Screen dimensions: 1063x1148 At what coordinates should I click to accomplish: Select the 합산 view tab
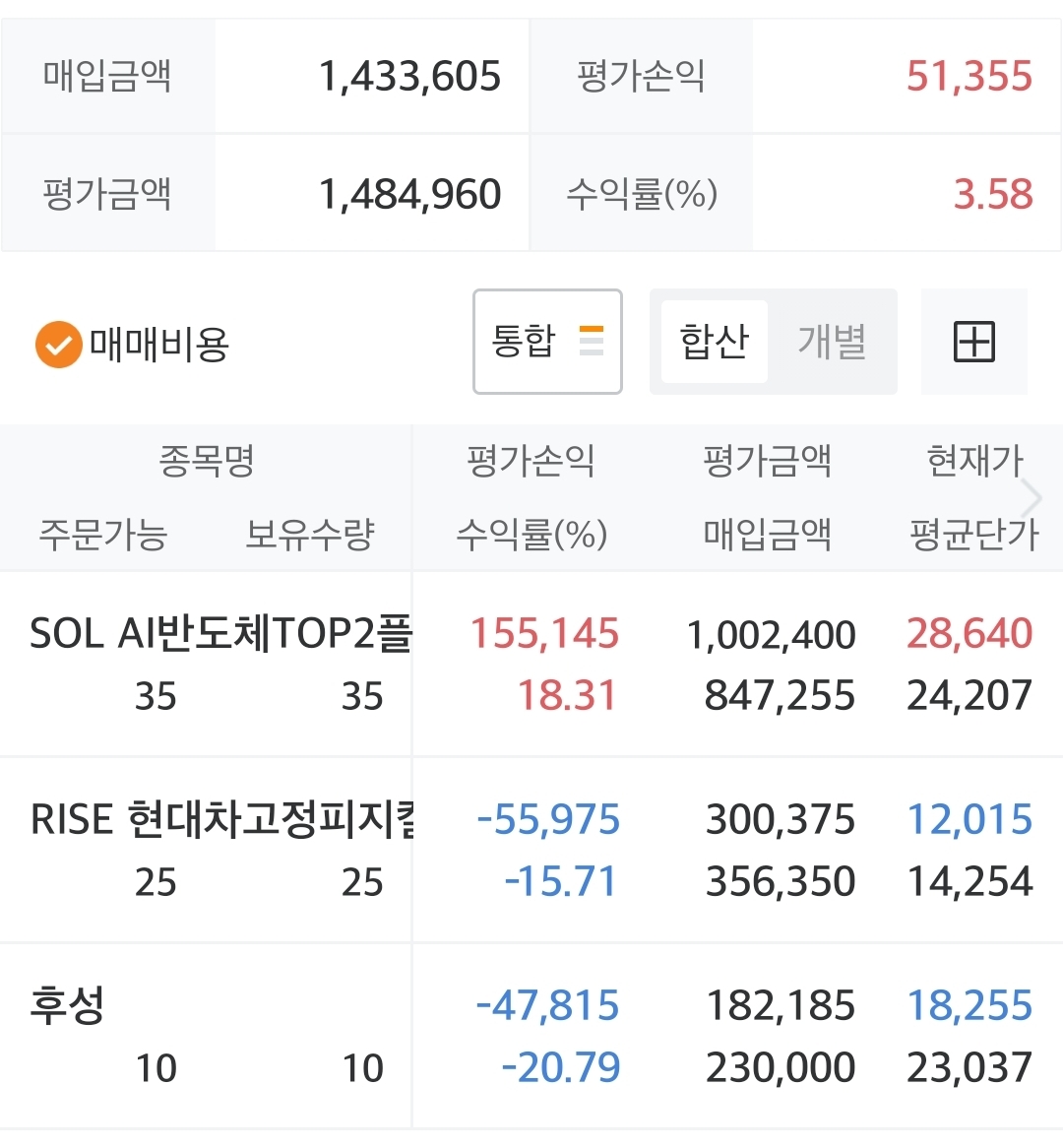(x=715, y=342)
